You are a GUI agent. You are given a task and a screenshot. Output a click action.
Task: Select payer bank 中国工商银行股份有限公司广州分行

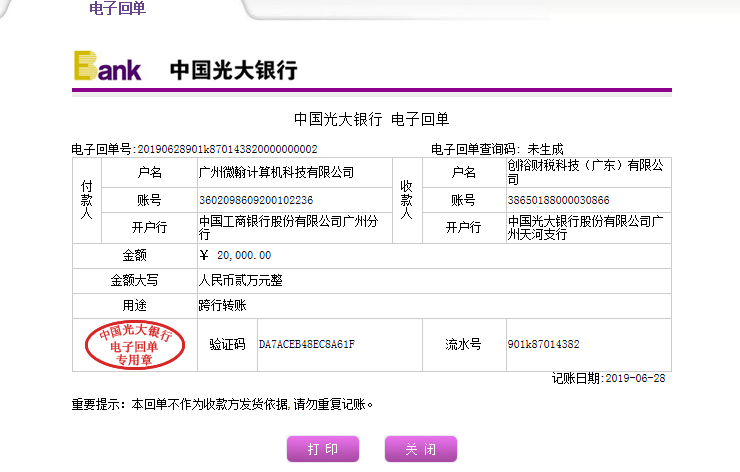tap(288, 228)
